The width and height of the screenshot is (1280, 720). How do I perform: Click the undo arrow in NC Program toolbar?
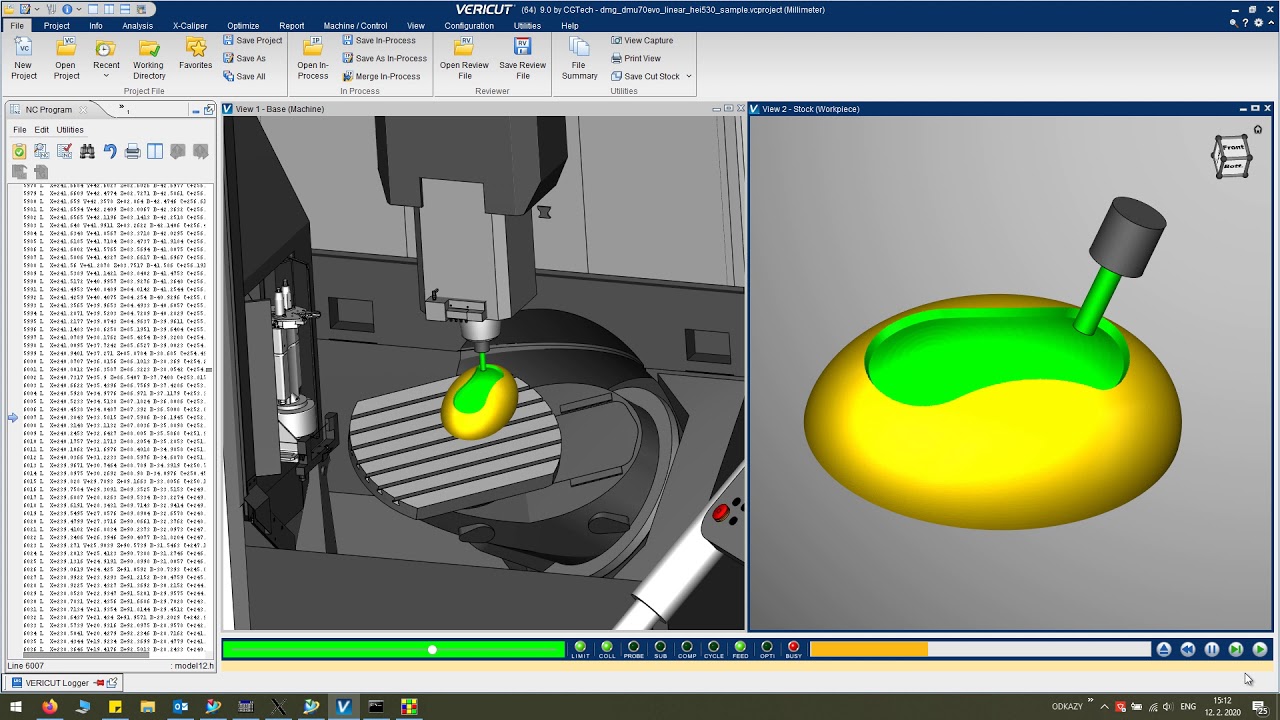[x=110, y=151]
